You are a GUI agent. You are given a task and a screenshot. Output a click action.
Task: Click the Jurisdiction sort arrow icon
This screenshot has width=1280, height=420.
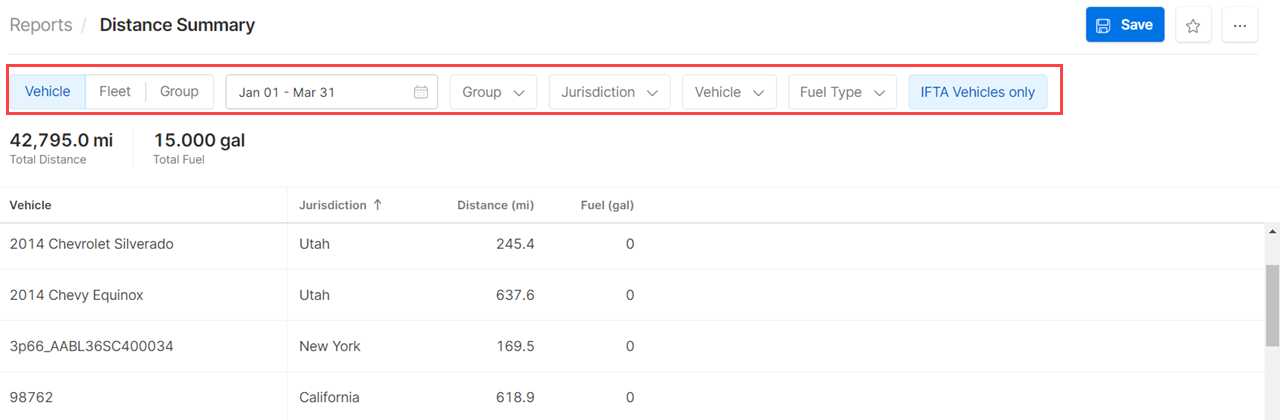(377, 205)
